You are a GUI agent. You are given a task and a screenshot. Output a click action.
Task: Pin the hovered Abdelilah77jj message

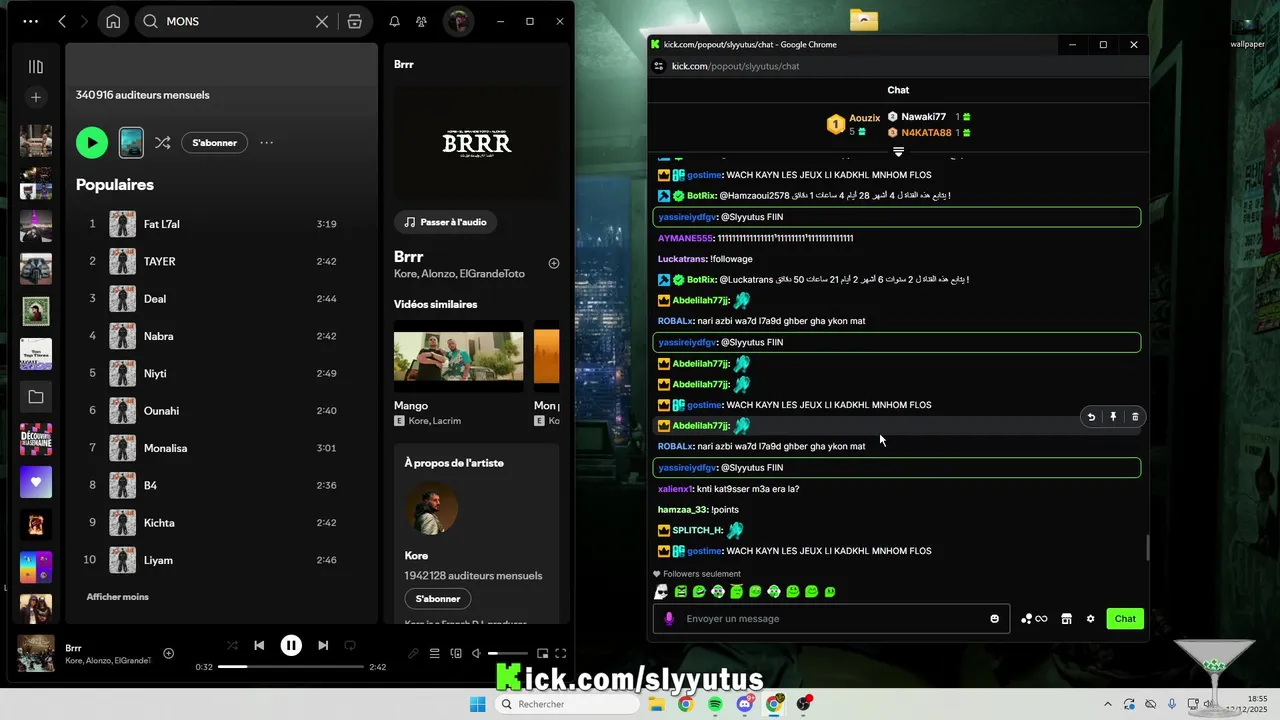(1113, 417)
